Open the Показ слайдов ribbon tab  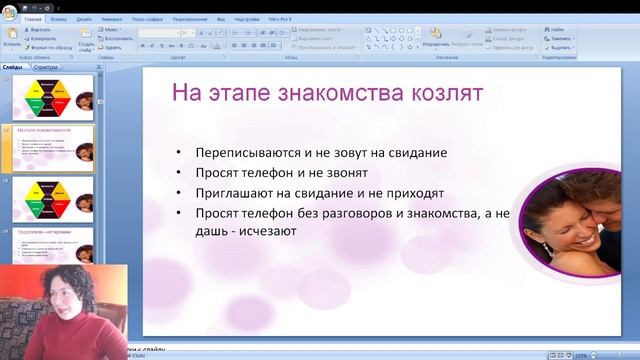pos(147,19)
